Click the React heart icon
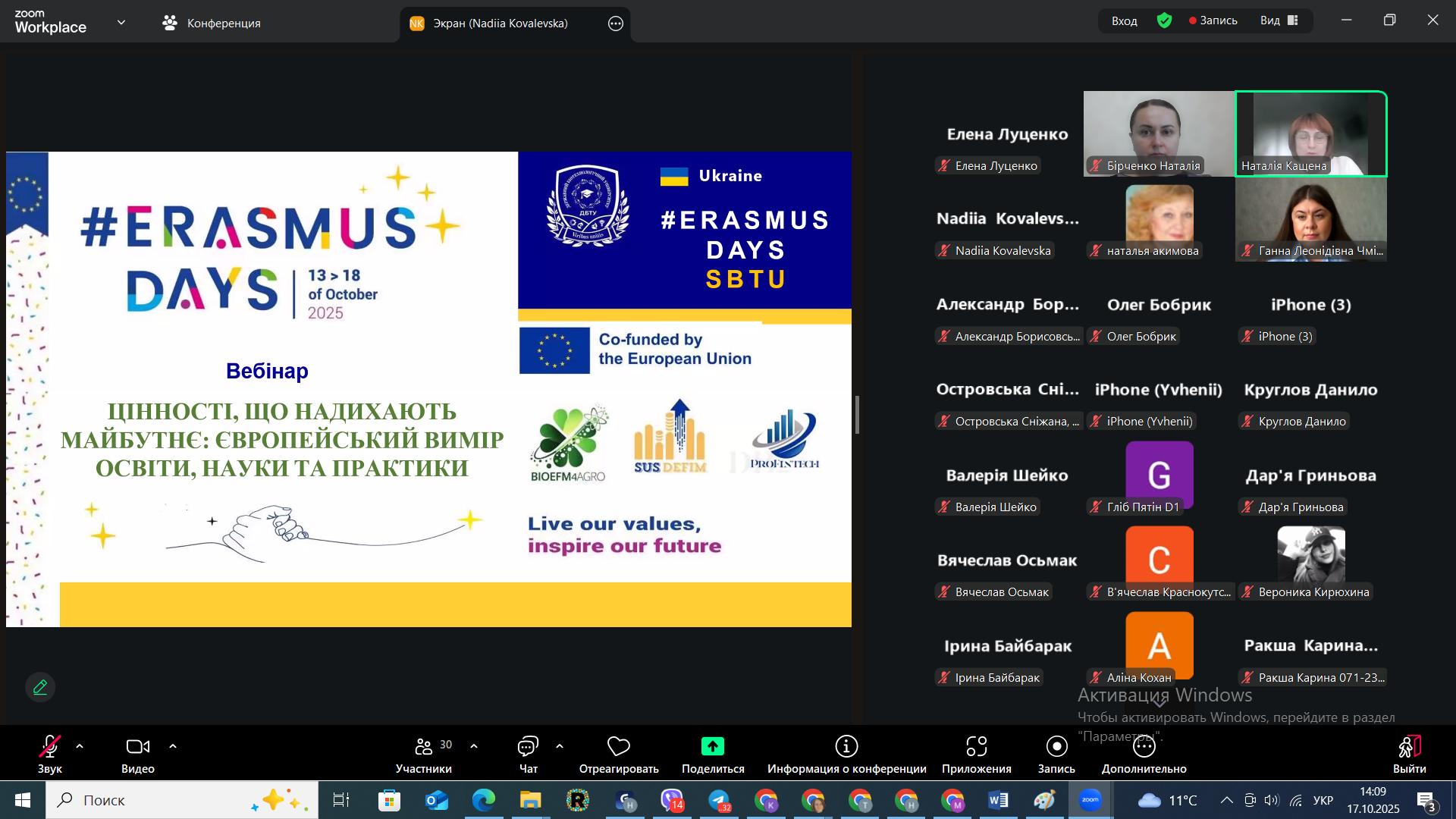 coord(619,747)
